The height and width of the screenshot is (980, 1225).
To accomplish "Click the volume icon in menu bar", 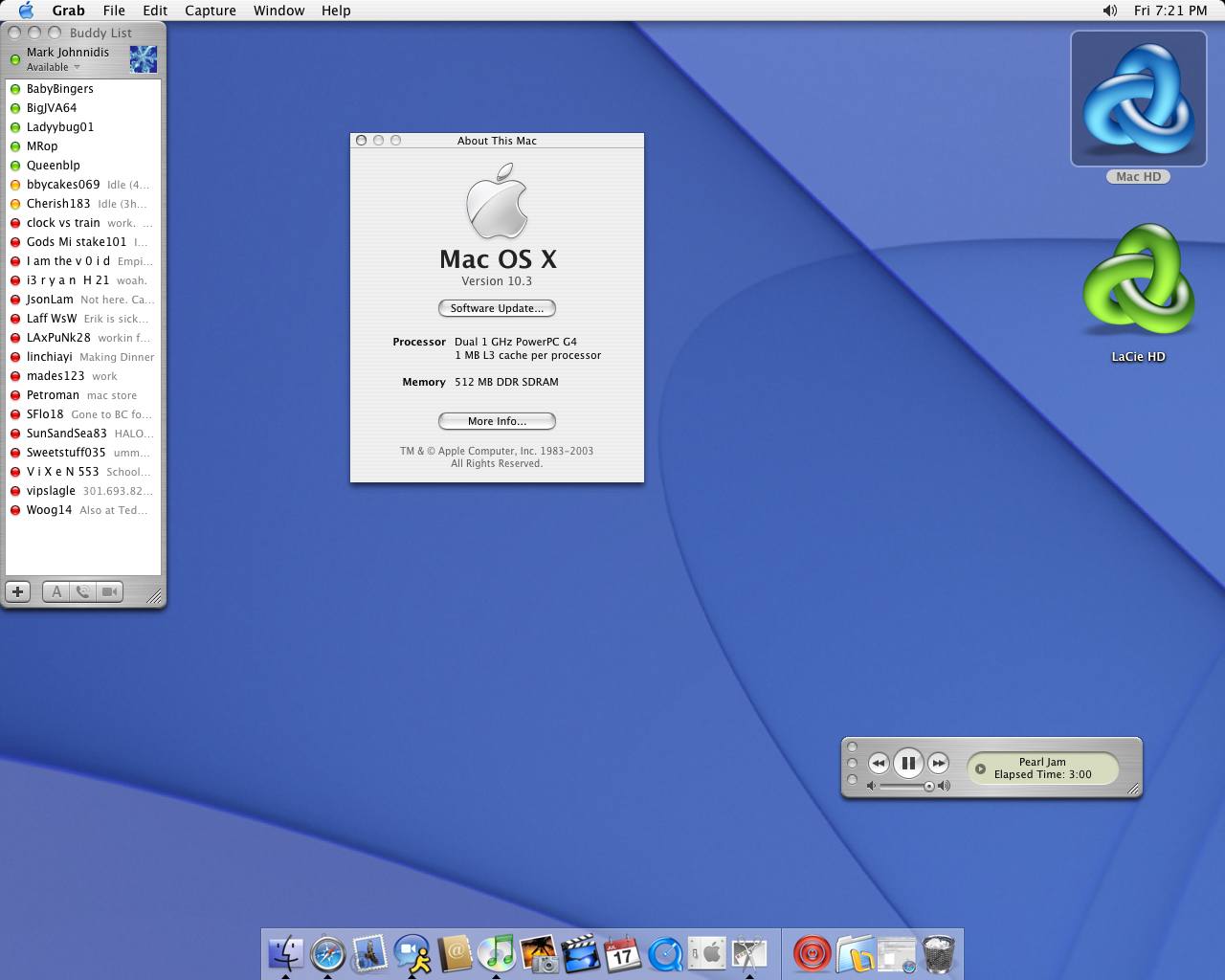I will (1109, 11).
